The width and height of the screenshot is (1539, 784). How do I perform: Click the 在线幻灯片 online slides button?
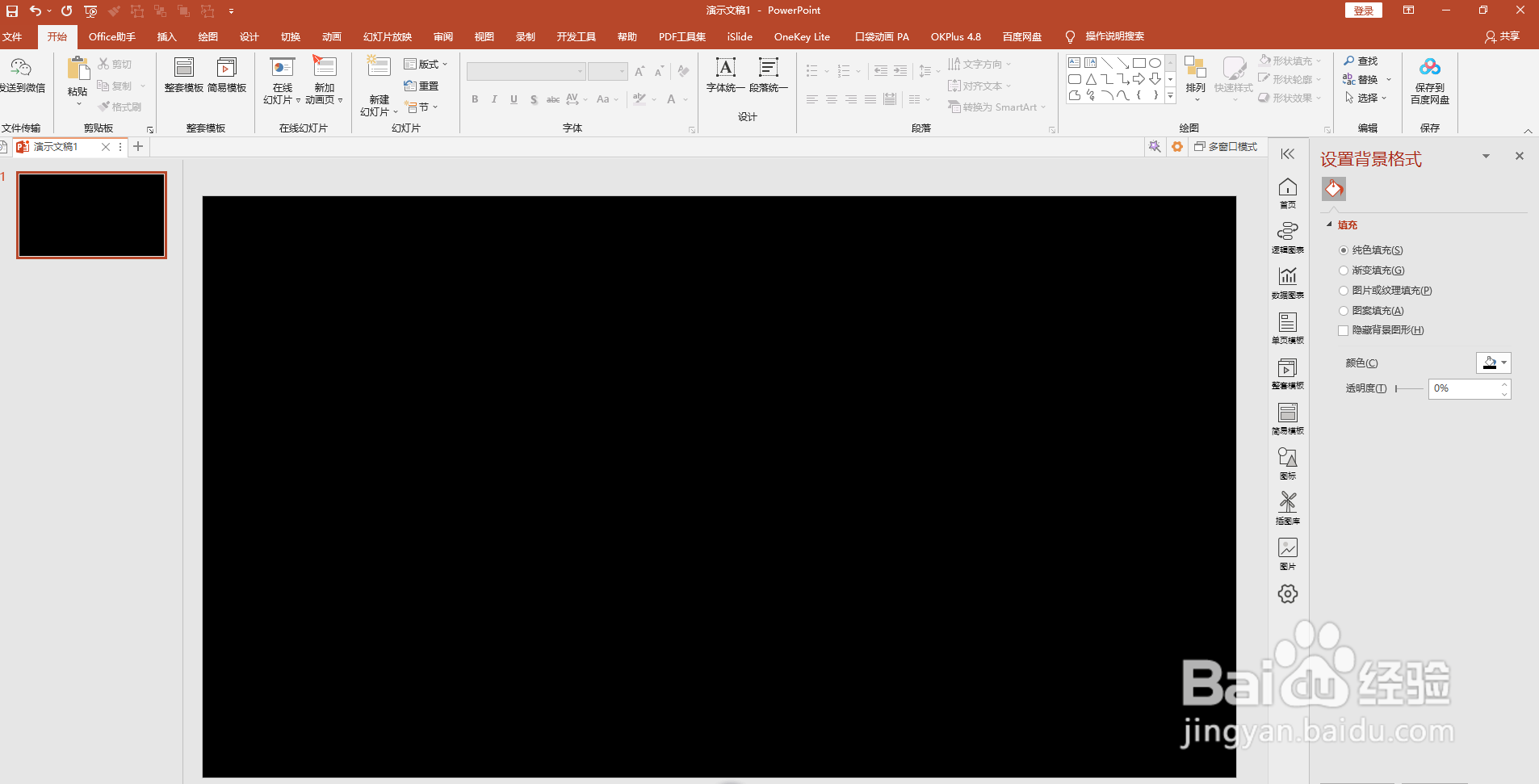(282, 81)
